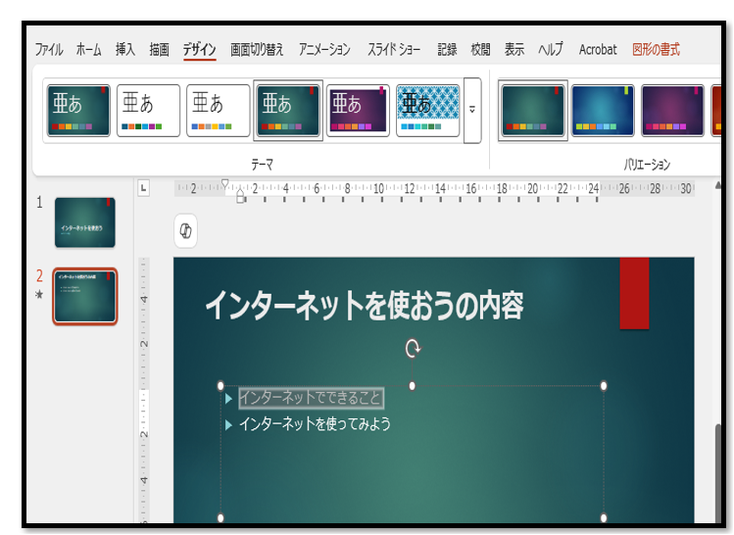The image size is (734, 535).
Task: Open the 描画 ribbon tab
Action: [x=159, y=49]
